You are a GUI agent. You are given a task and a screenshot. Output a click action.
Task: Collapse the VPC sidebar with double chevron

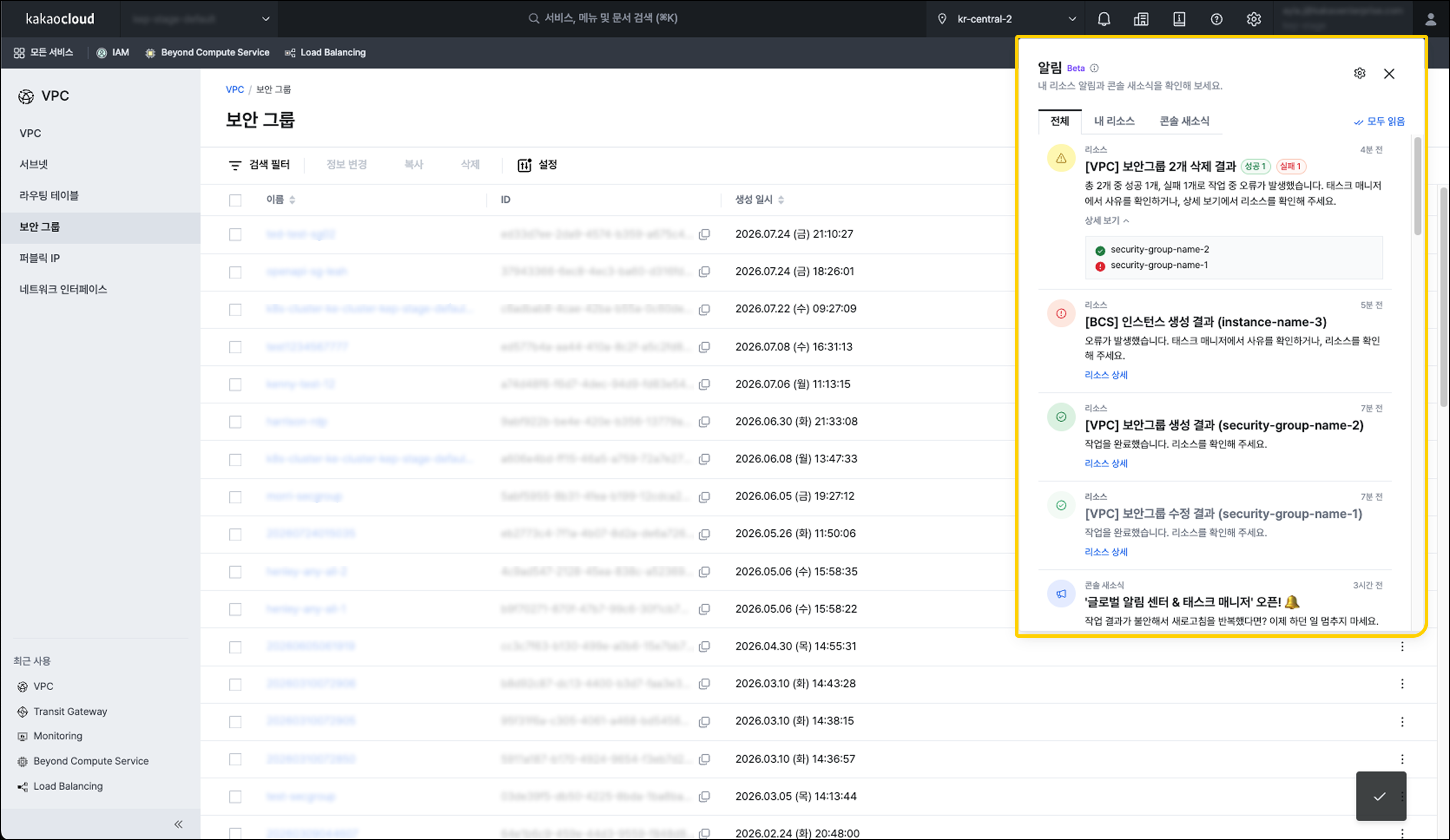[x=178, y=824]
